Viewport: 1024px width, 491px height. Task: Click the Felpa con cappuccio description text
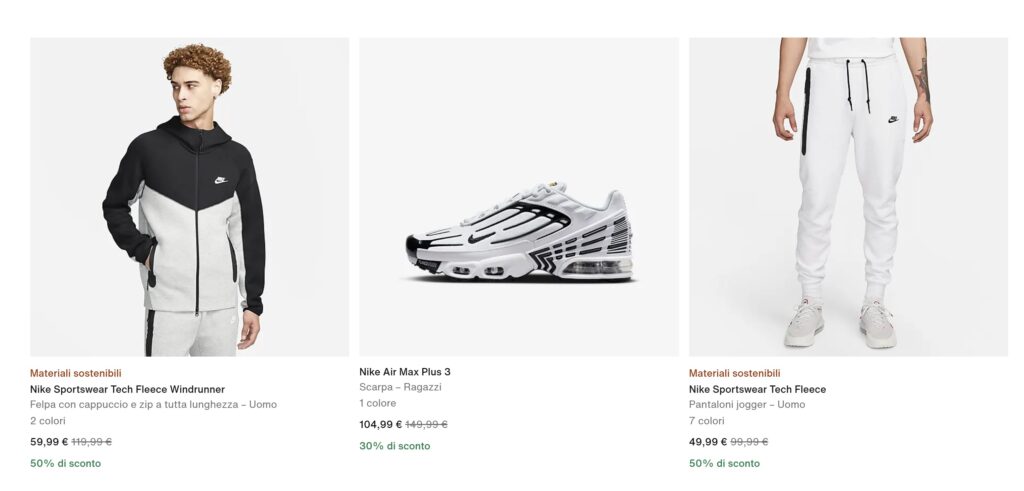point(153,405)
